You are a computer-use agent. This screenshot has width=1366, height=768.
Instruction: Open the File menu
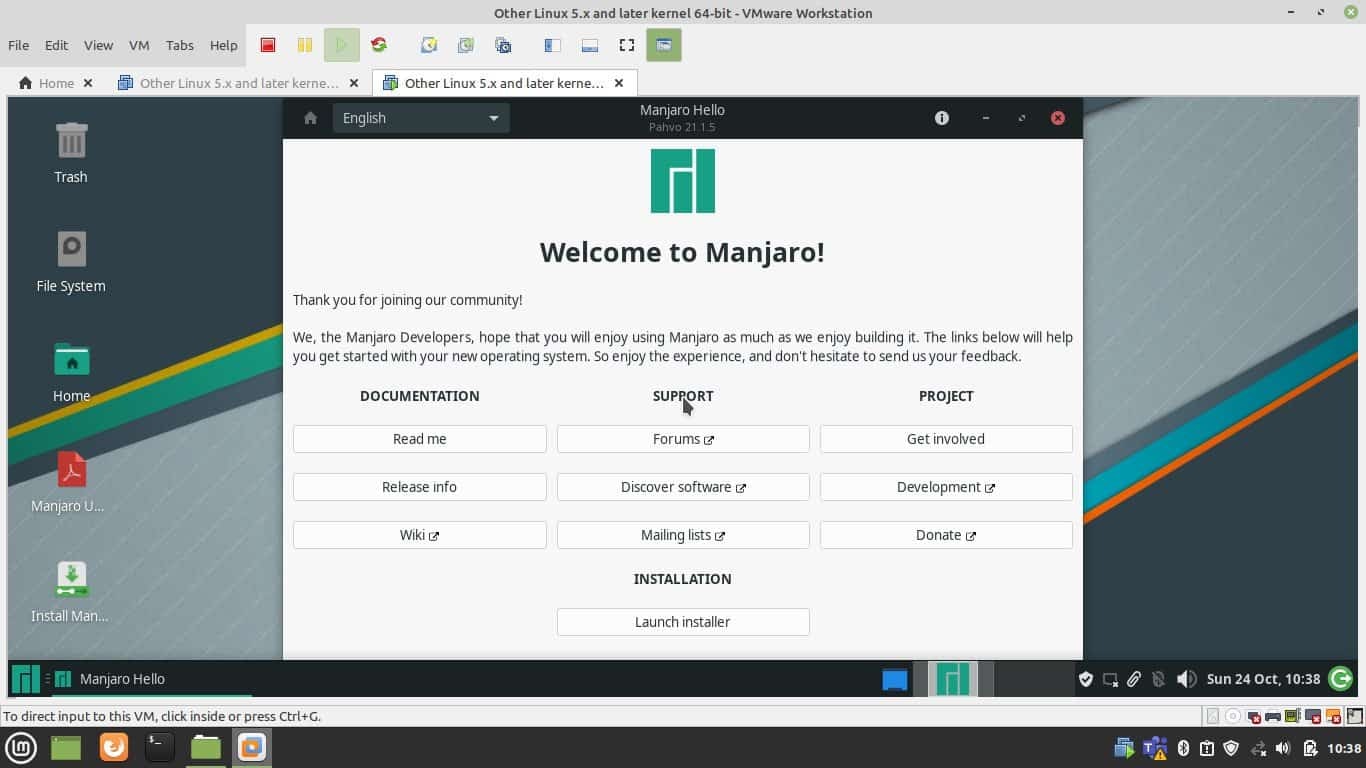[x=18, y=45]
